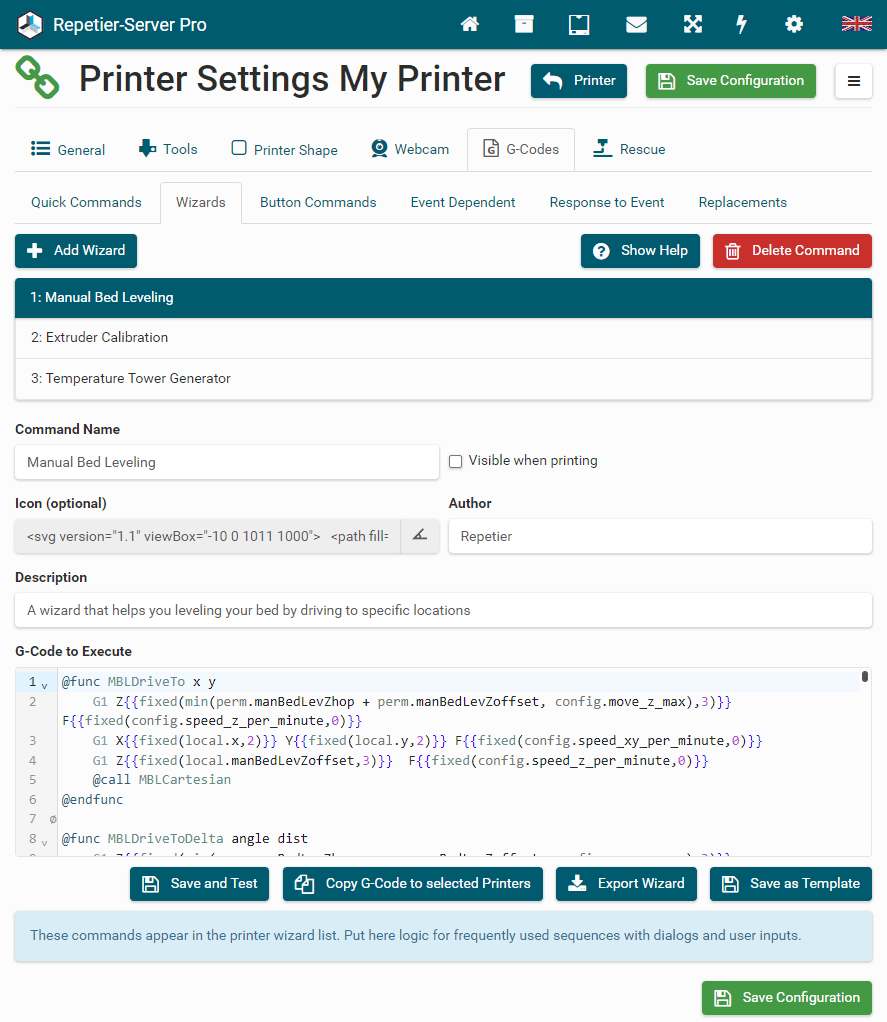Collapse code fold arrow on line 1
The height and width of the screenshot is (1022, 887).
click(x=45, y=684)
